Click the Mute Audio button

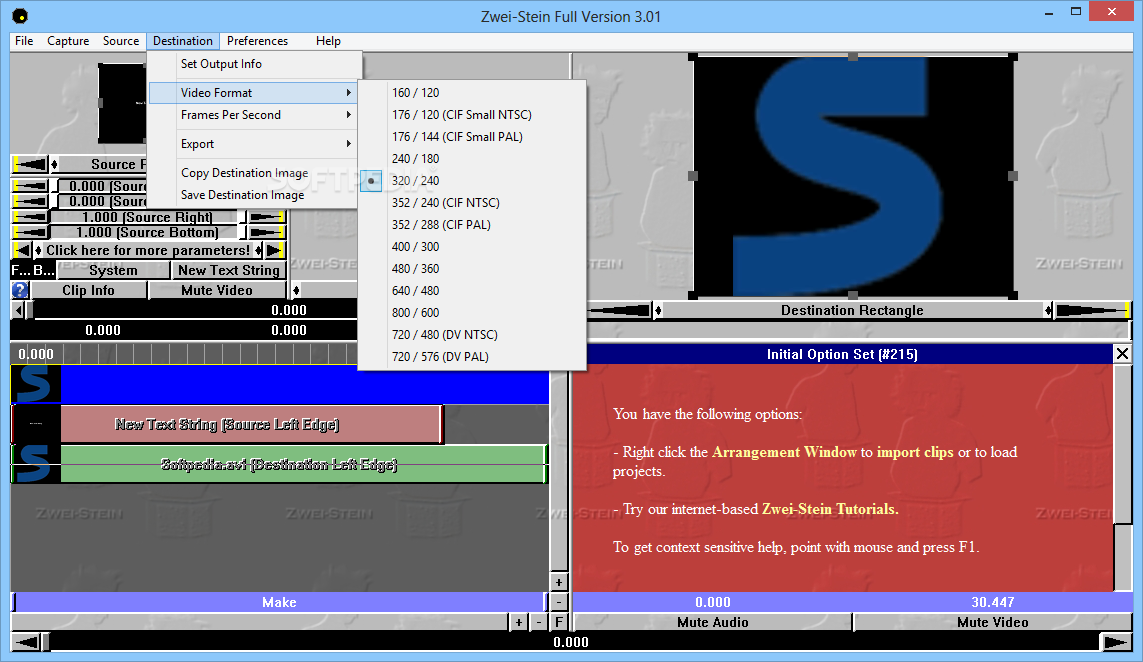(x=713, y=622)
